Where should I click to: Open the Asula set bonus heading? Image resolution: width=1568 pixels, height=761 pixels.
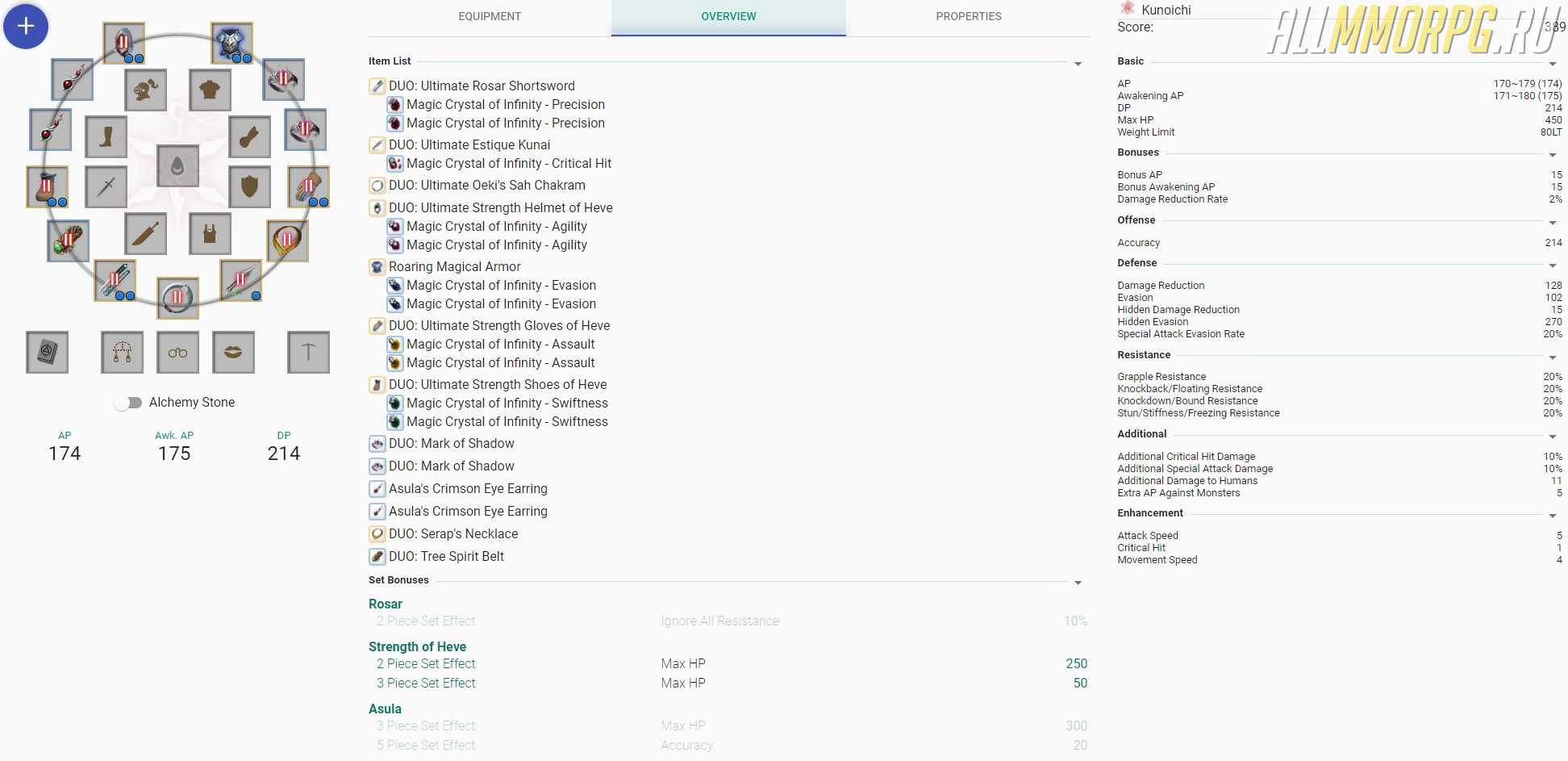[x=385, y=709]
